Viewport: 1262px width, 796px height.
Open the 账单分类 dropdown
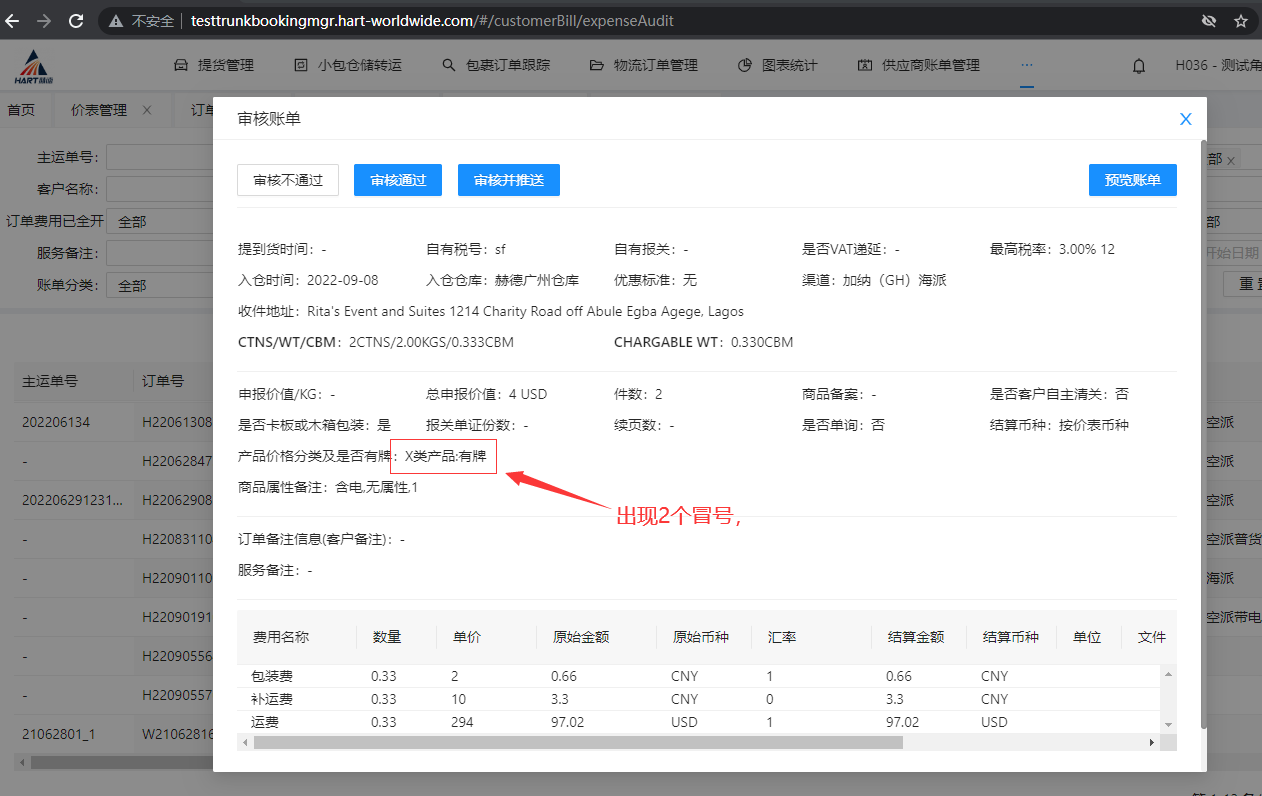[x=160, y=285]
